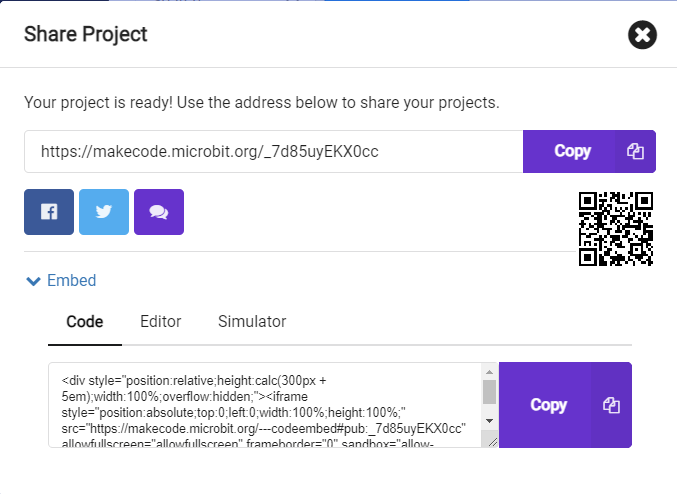Viewport: 677px width, 494px height.
Task: Select the makecode.microbit.org share link field
Action: (x=273, y=152)
